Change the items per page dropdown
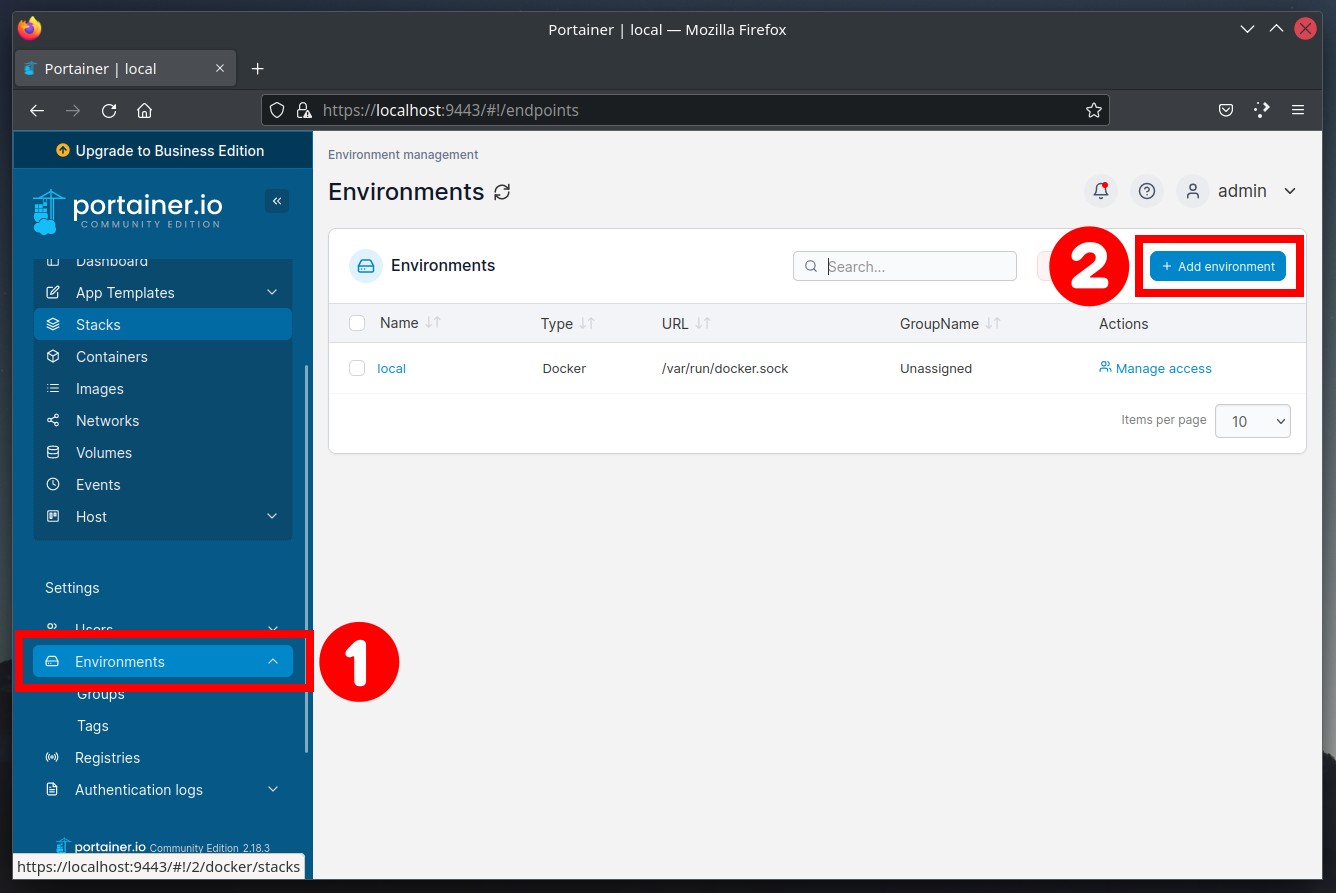 pos(1253,421)
